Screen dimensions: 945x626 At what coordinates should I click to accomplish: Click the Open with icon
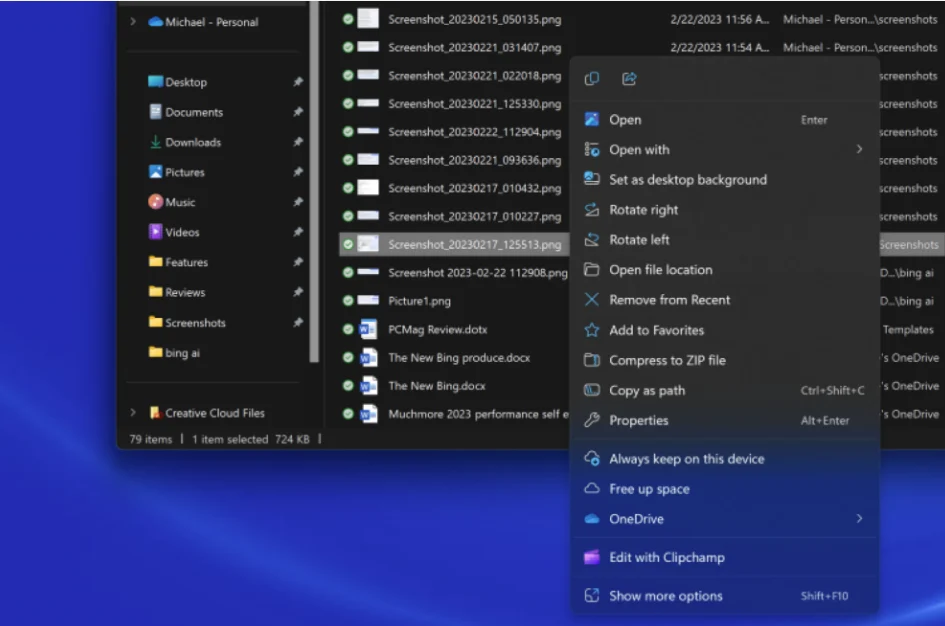coord(592,149)
